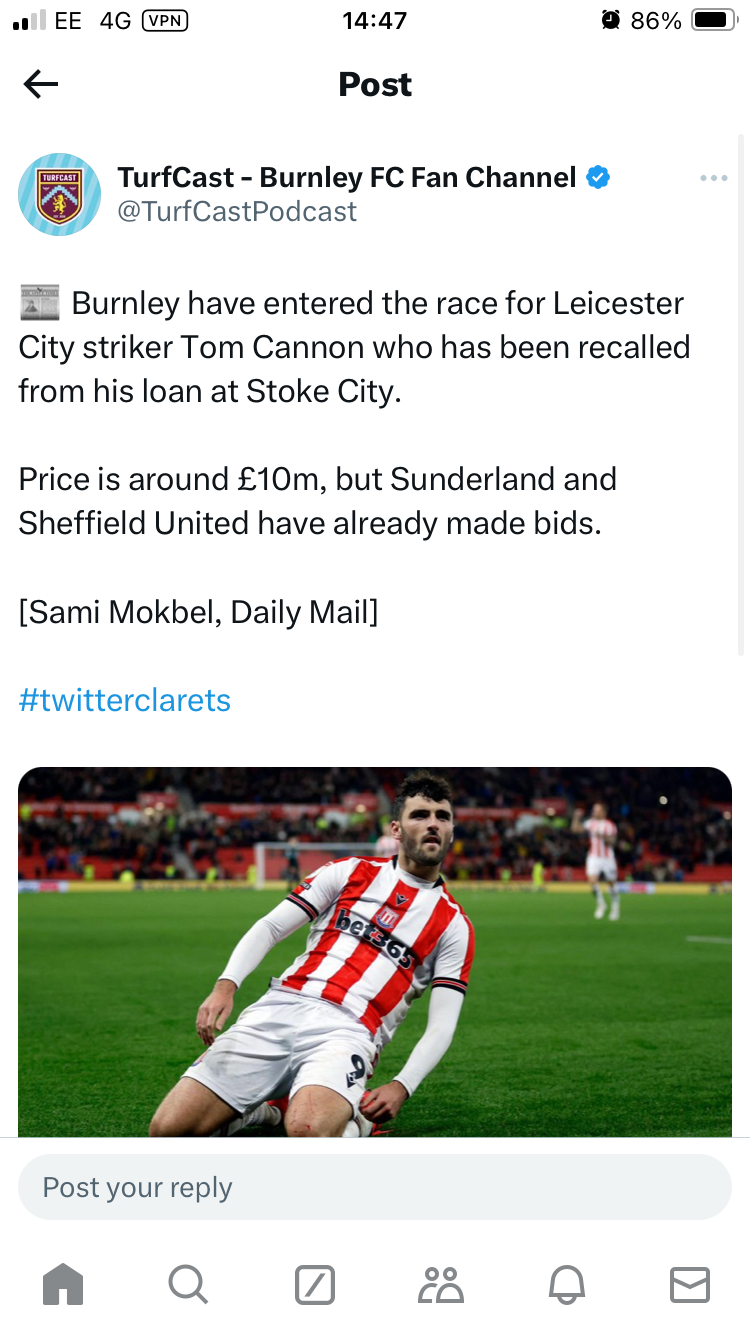Screen dimensions: 750x1334
Task: Tap the blue verified badge
Action: (x=598, y=178)
